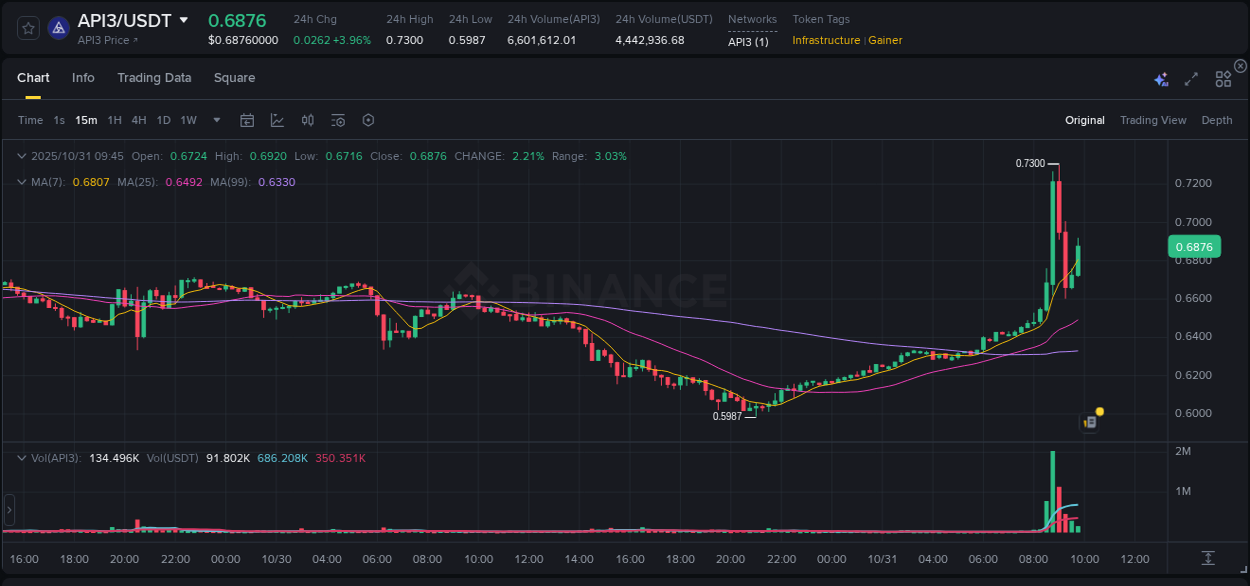The height and width of the screenshot is (586, 1250).
Task: Open the extra timeframe dropdown arrow
Action: pyautogui.click(x=216, y=120)
